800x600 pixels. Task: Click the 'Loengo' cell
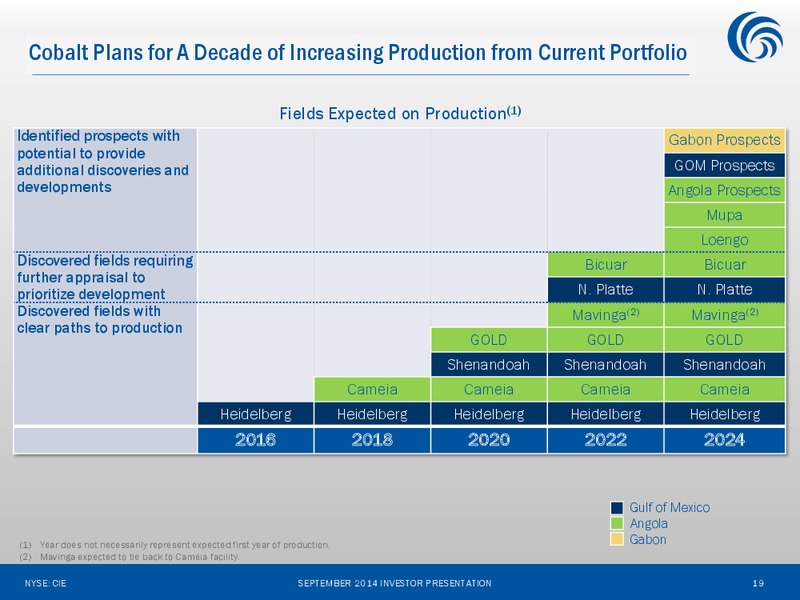click(x=724, y=240)
